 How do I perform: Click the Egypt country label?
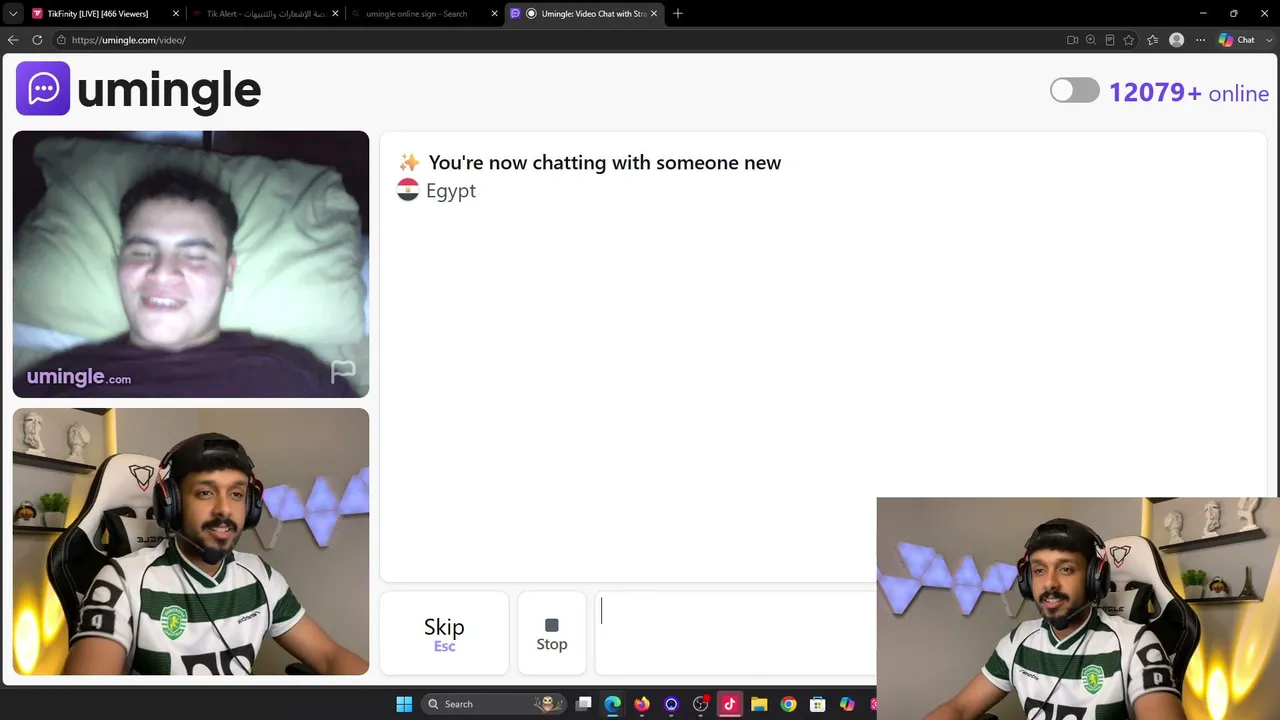[x=451, y=191]
